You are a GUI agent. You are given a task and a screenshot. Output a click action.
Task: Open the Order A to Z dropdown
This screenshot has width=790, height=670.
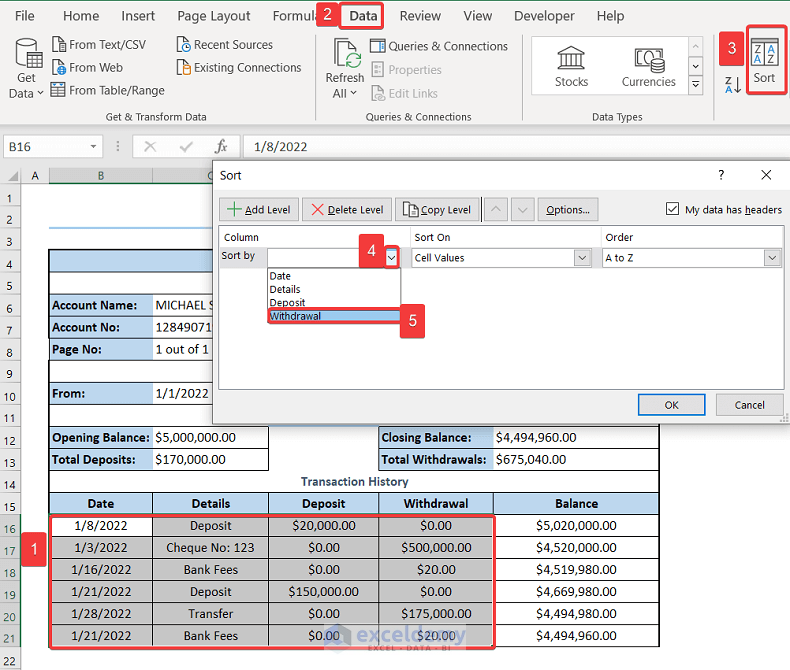(771, 258)
